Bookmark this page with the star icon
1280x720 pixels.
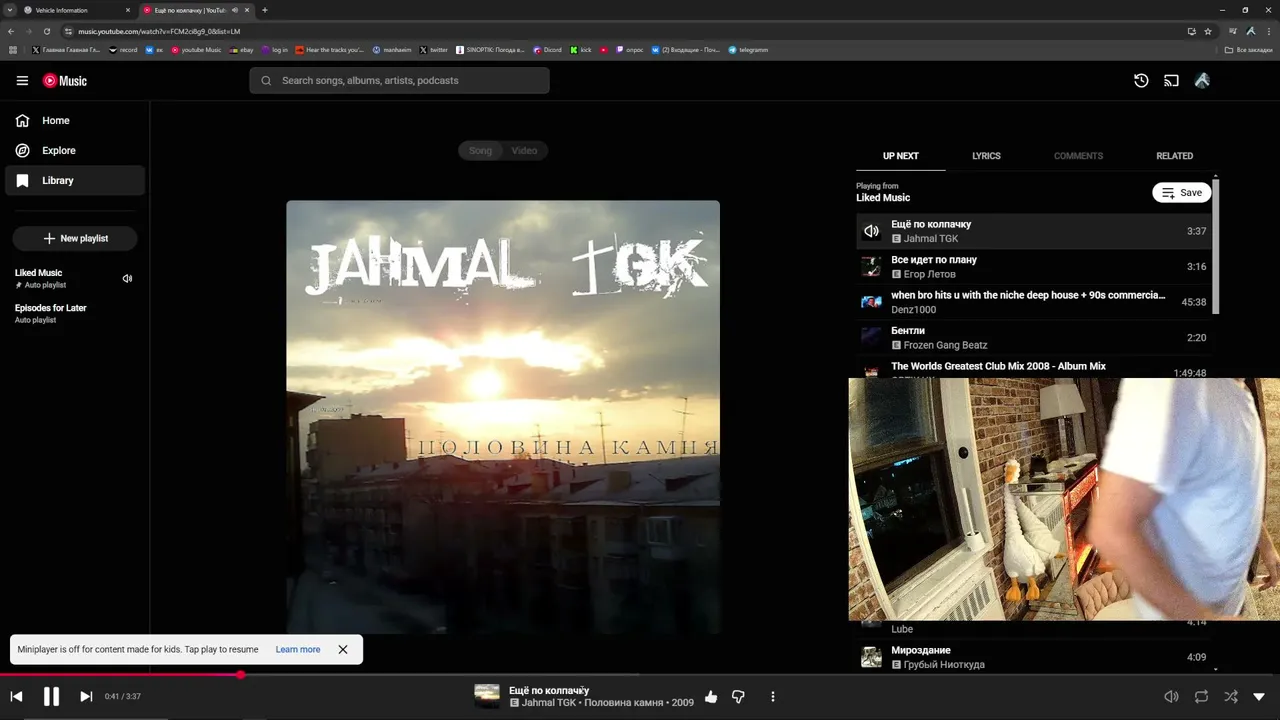1208,31
